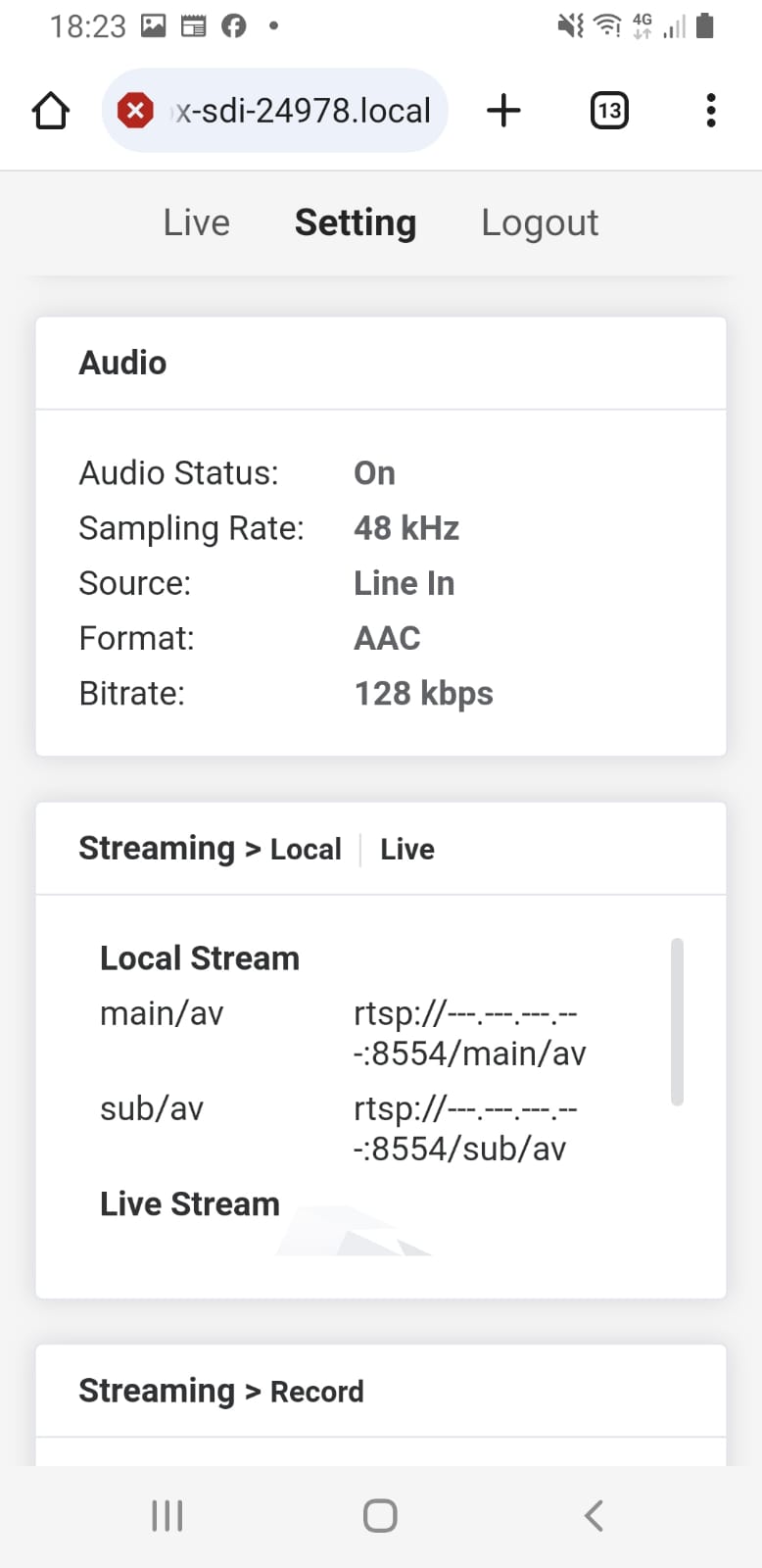Open a new tab with plus icon
762x1568 pixels.
[503, 111]
